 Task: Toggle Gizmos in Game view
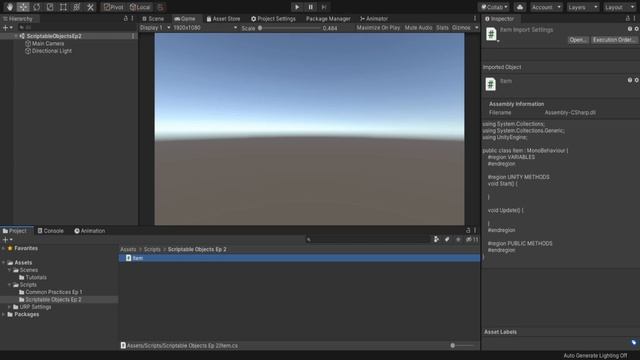461,28
